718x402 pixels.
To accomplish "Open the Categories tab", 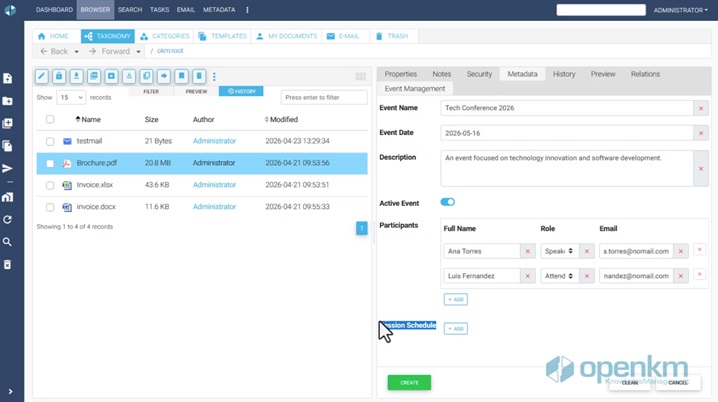I will [165, 36].
